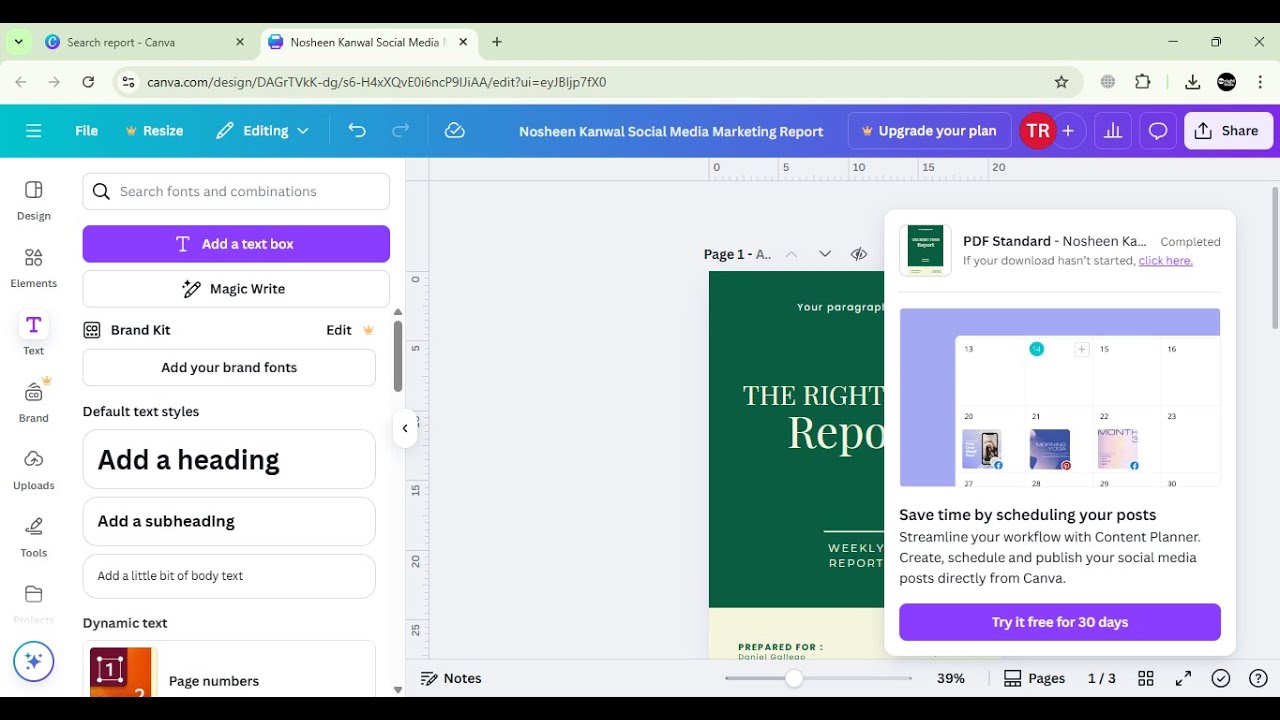Launch the Canva AI assistant sparkle button
Image resolution: width=1280 pixels, height=720 pixels.
(x=33, y=661)
